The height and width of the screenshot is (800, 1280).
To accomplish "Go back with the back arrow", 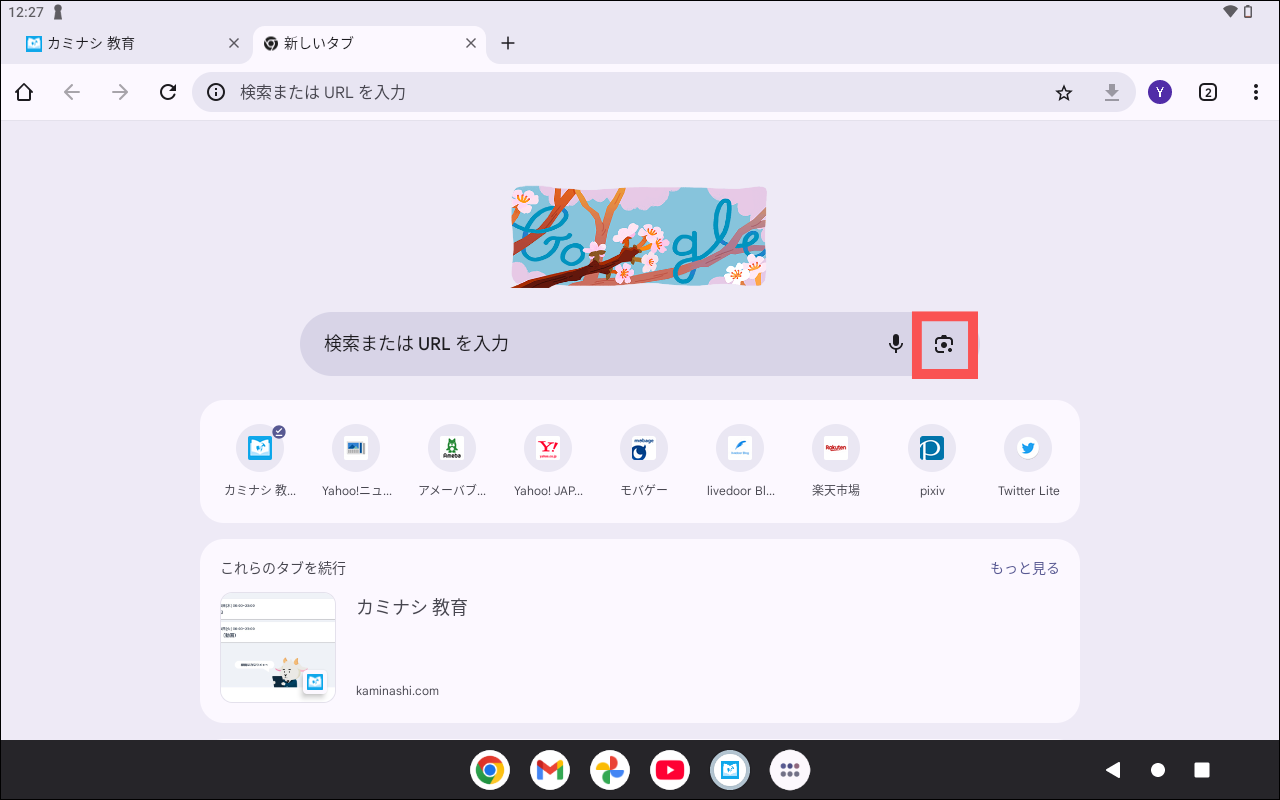I will tap(72, 92).
